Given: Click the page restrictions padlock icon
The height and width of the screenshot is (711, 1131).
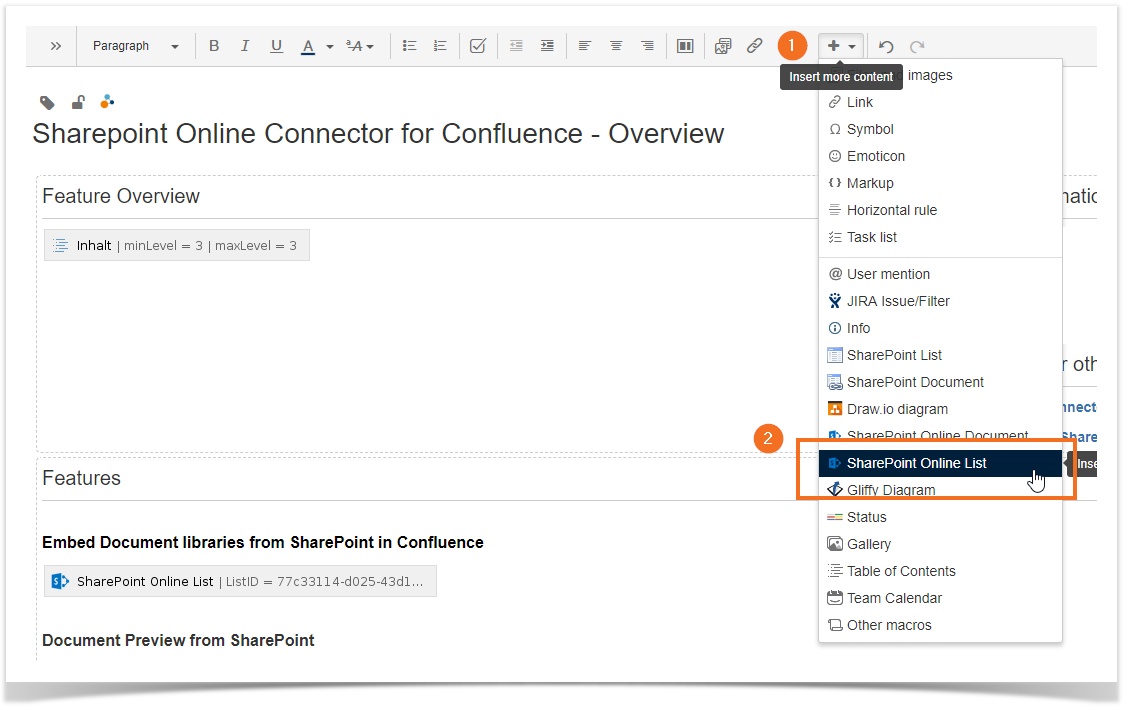Looking at the screenshot, I should [78, 102].
